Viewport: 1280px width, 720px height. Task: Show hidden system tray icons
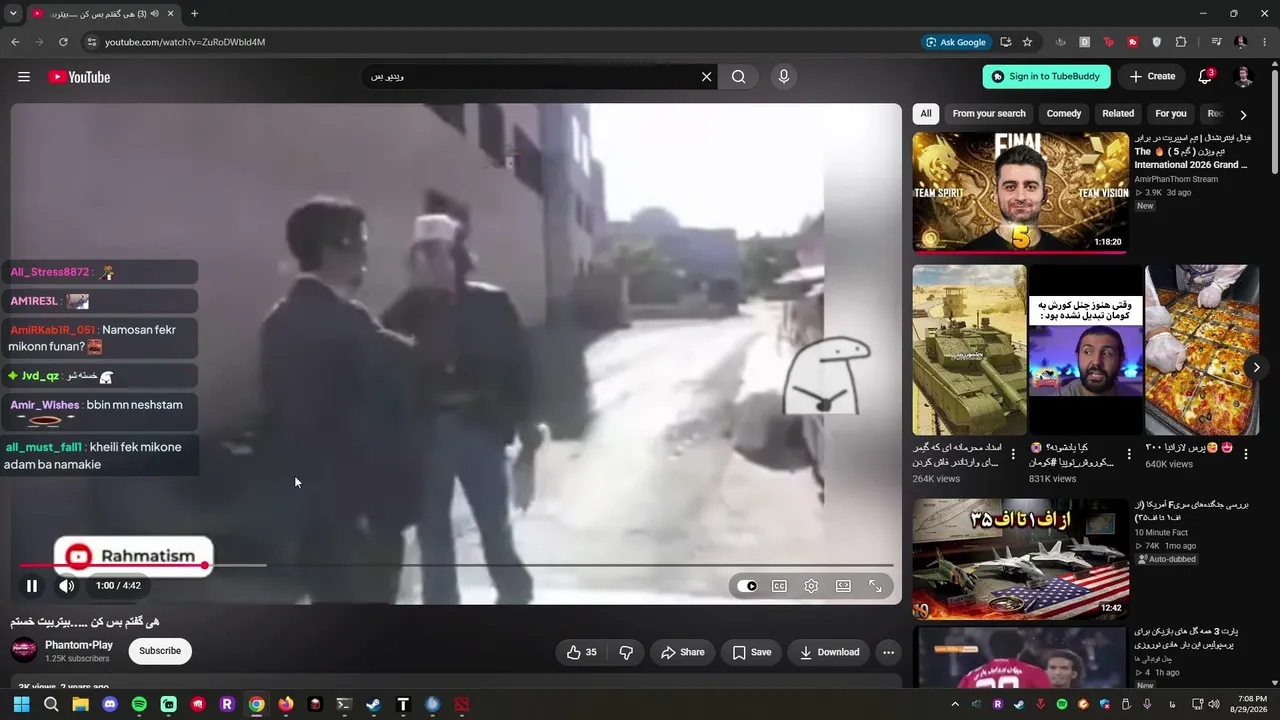955,704
